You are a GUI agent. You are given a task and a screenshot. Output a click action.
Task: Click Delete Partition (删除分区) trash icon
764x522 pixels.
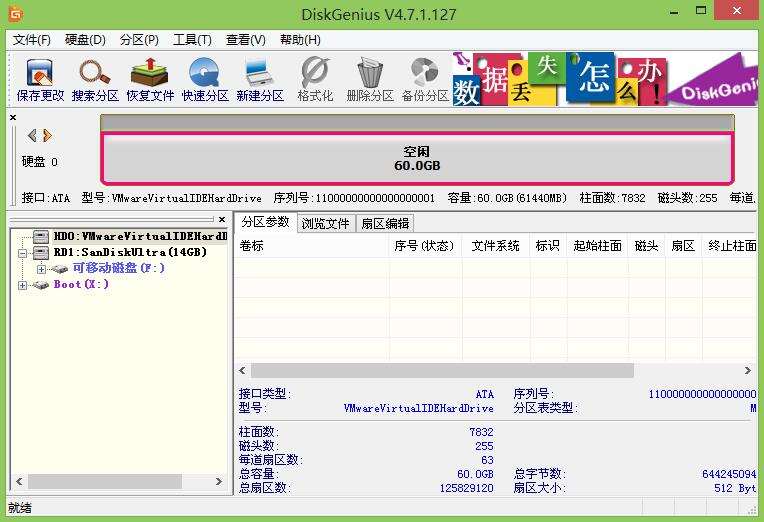(x=370, y=79)
